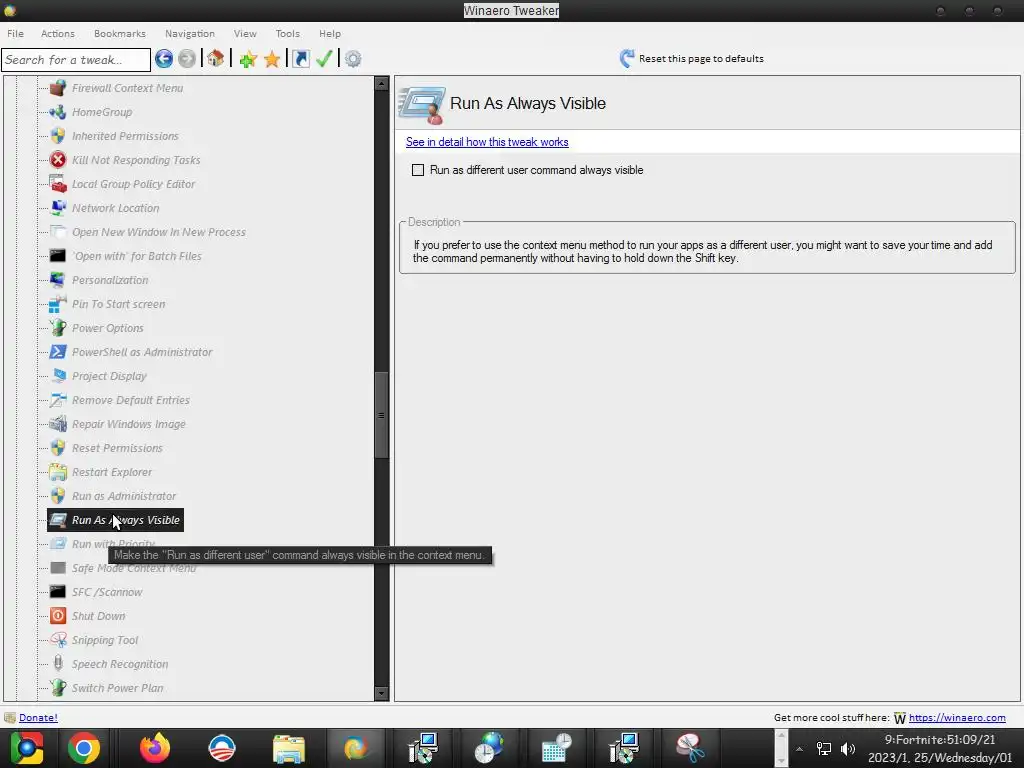Open the Navigation menu
The width and height of the screenshot is (1024, 768).
(x=189, y=33)
